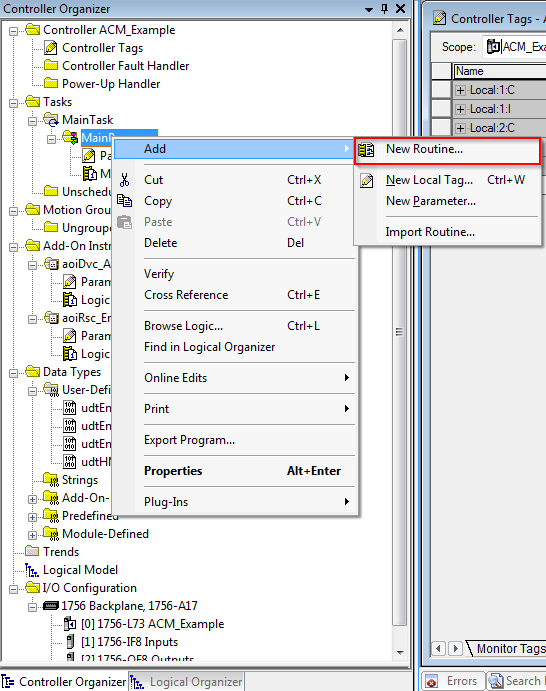This screenshot has height=691, width=546.
Task: Click the New Routine ladder icon
Action: [x=366, y=150]
